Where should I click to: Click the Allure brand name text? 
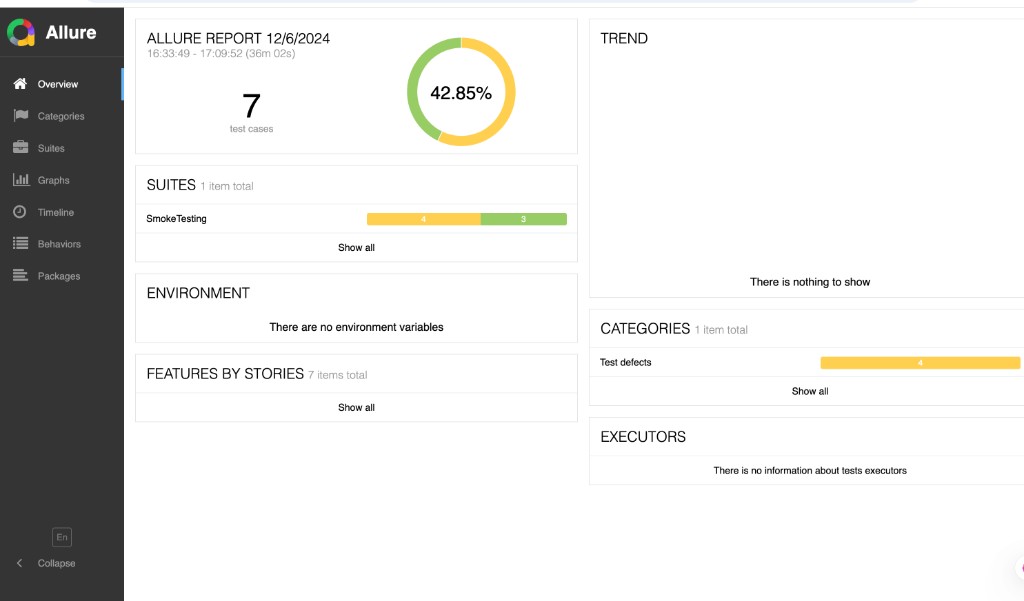pos(71,32)
